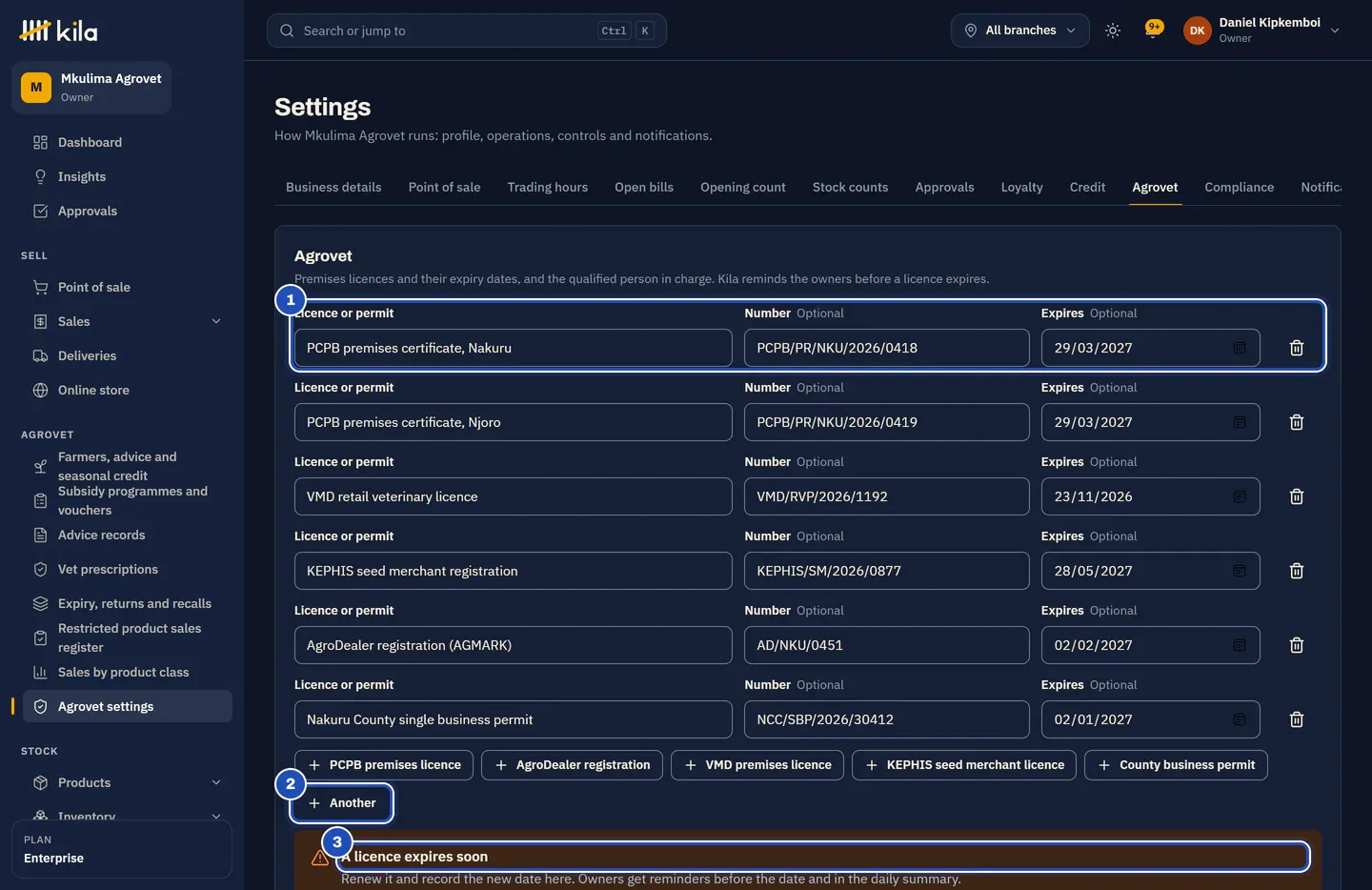Edit the KEPHIS seed merchant registration name field
Screen dimensions: 1372x890
pyautogui.click(x=513, y=571)
